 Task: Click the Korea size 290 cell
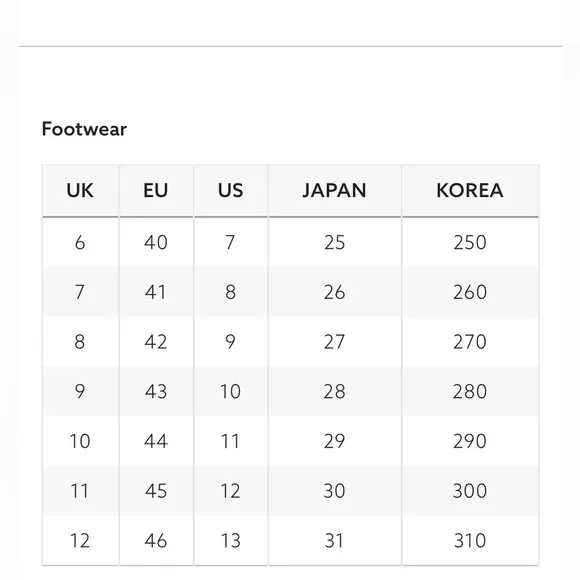470,441
